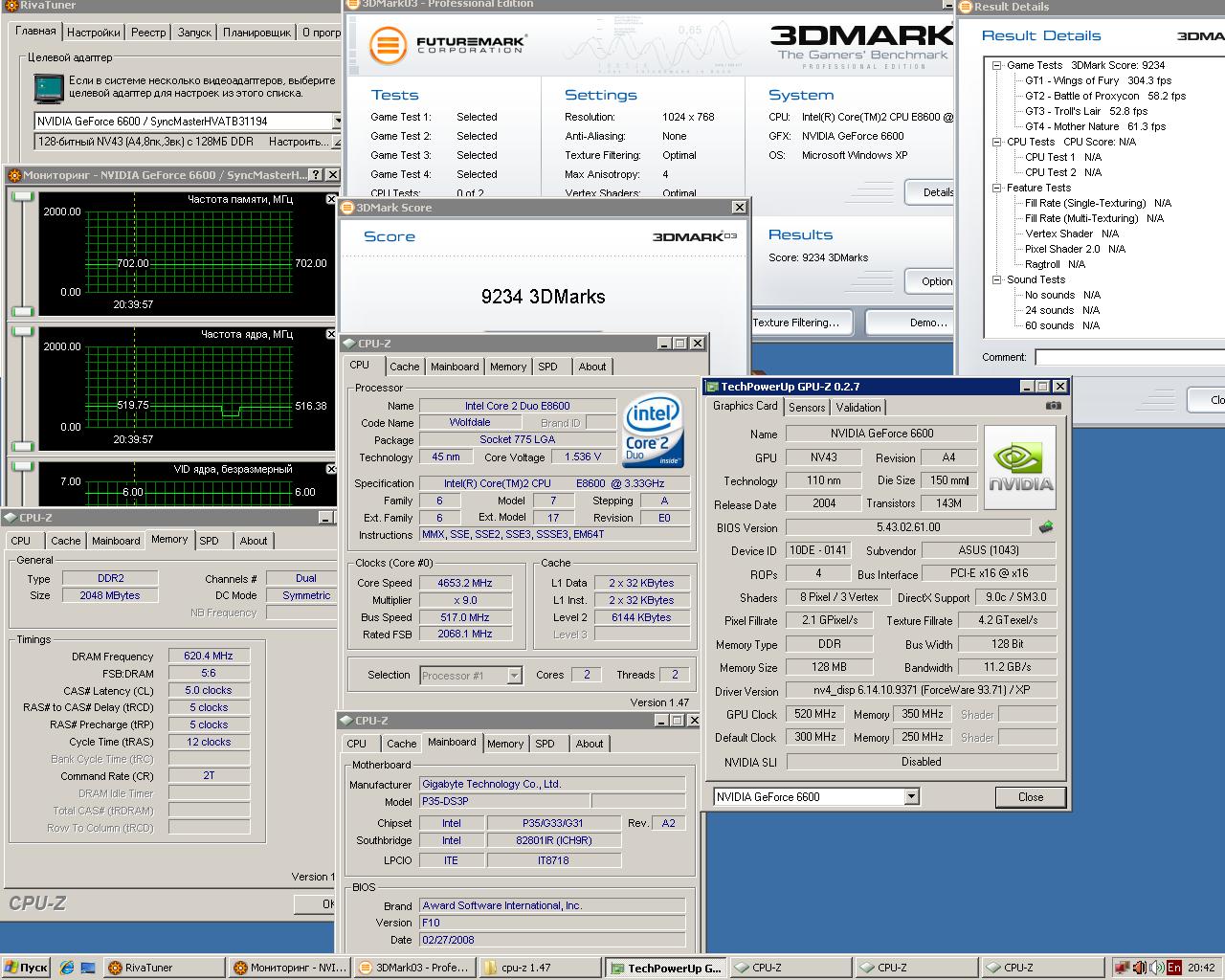Click the 520 MHz GPU Clock value

coord(814,714)
